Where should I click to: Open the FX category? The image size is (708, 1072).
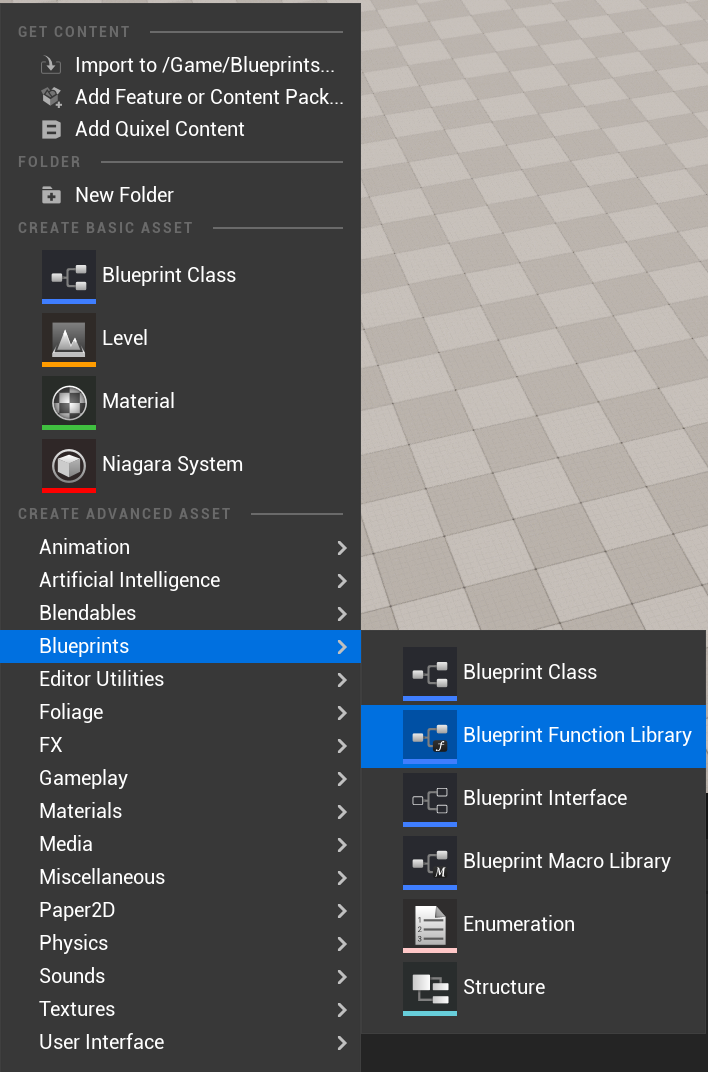[x=180, y=745]
